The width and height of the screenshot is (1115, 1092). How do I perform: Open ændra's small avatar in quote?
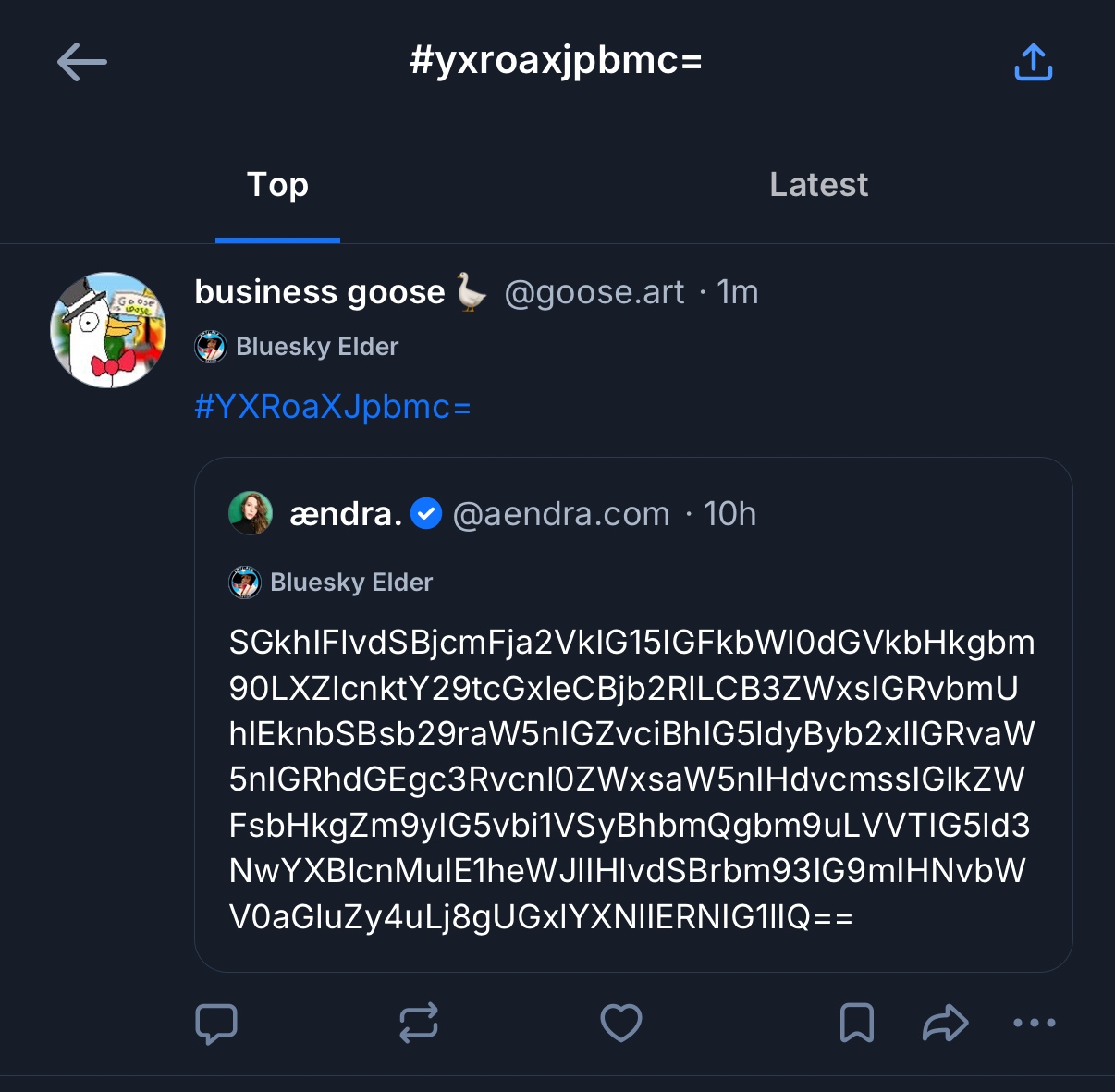coord(251,513)
